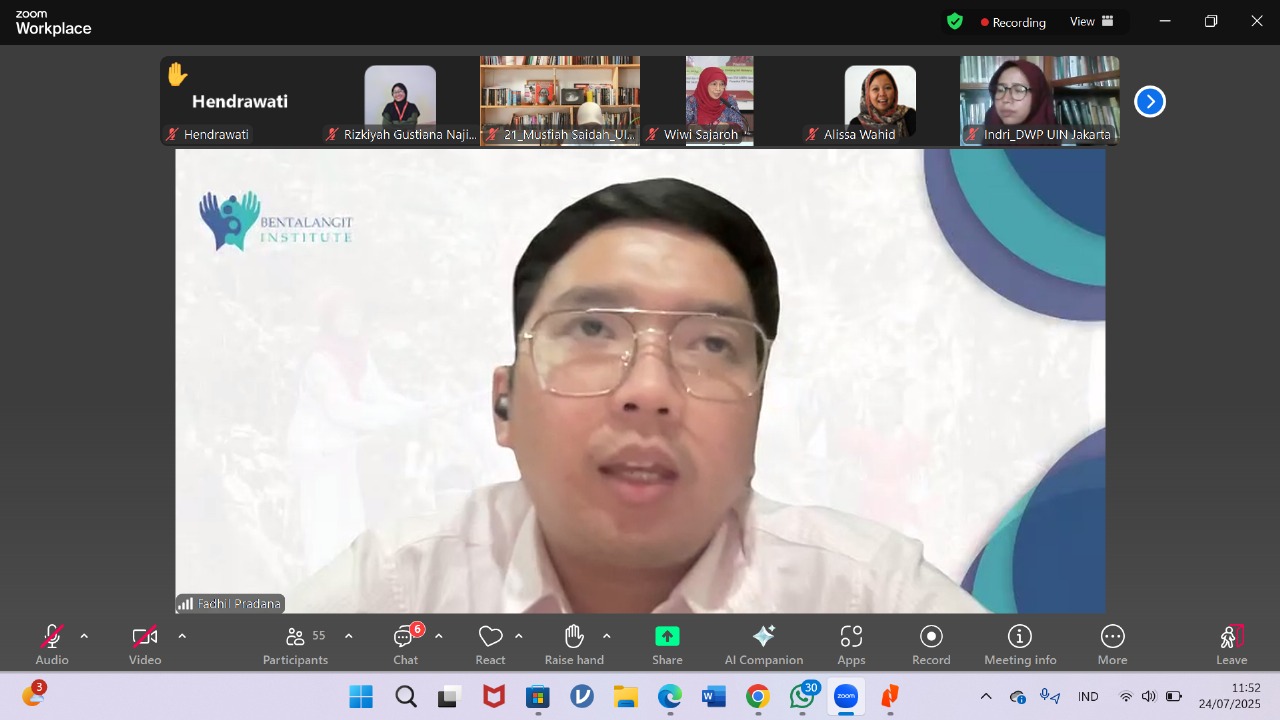Image resolution: width=1280 pixels, height=720 pixels.
Task: Open microphone tray icon
Action: point(1049,696)
